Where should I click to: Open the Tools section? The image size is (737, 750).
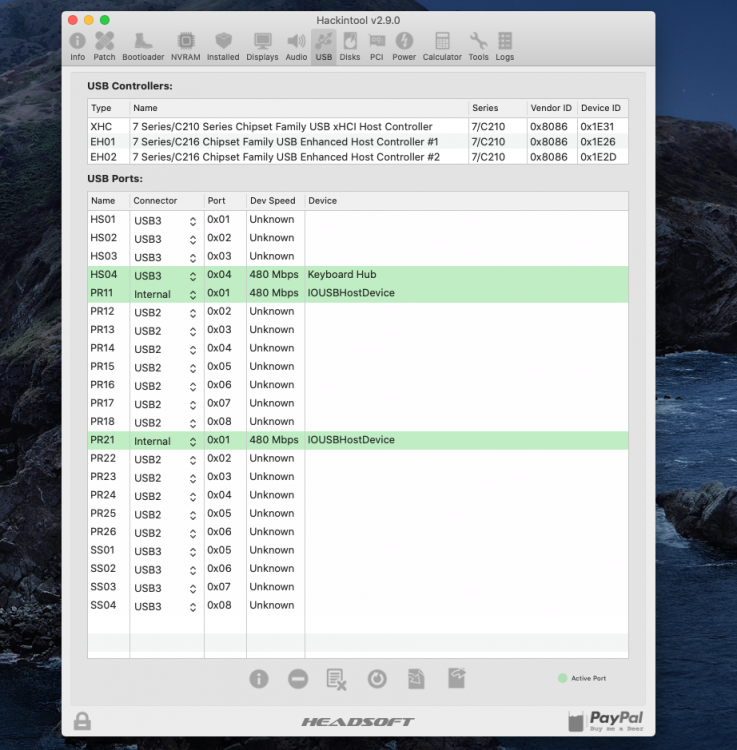478,46
